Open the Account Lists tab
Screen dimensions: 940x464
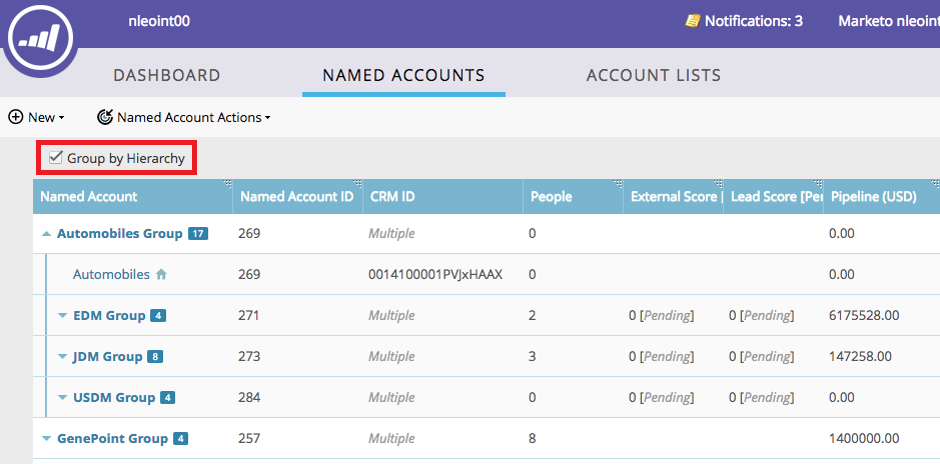(653, 76)
